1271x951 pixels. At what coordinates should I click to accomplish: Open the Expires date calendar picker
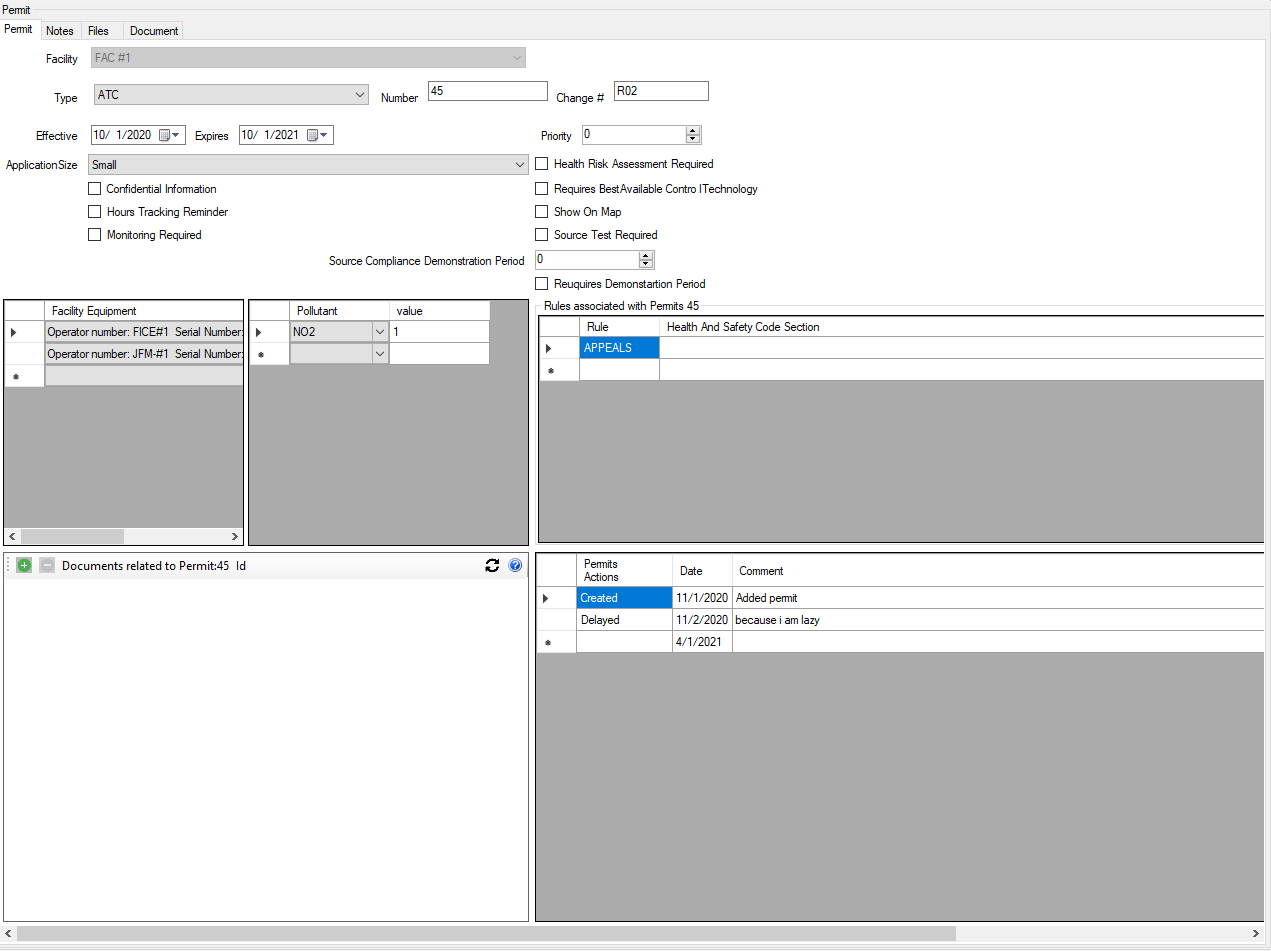tap(317, 136)
